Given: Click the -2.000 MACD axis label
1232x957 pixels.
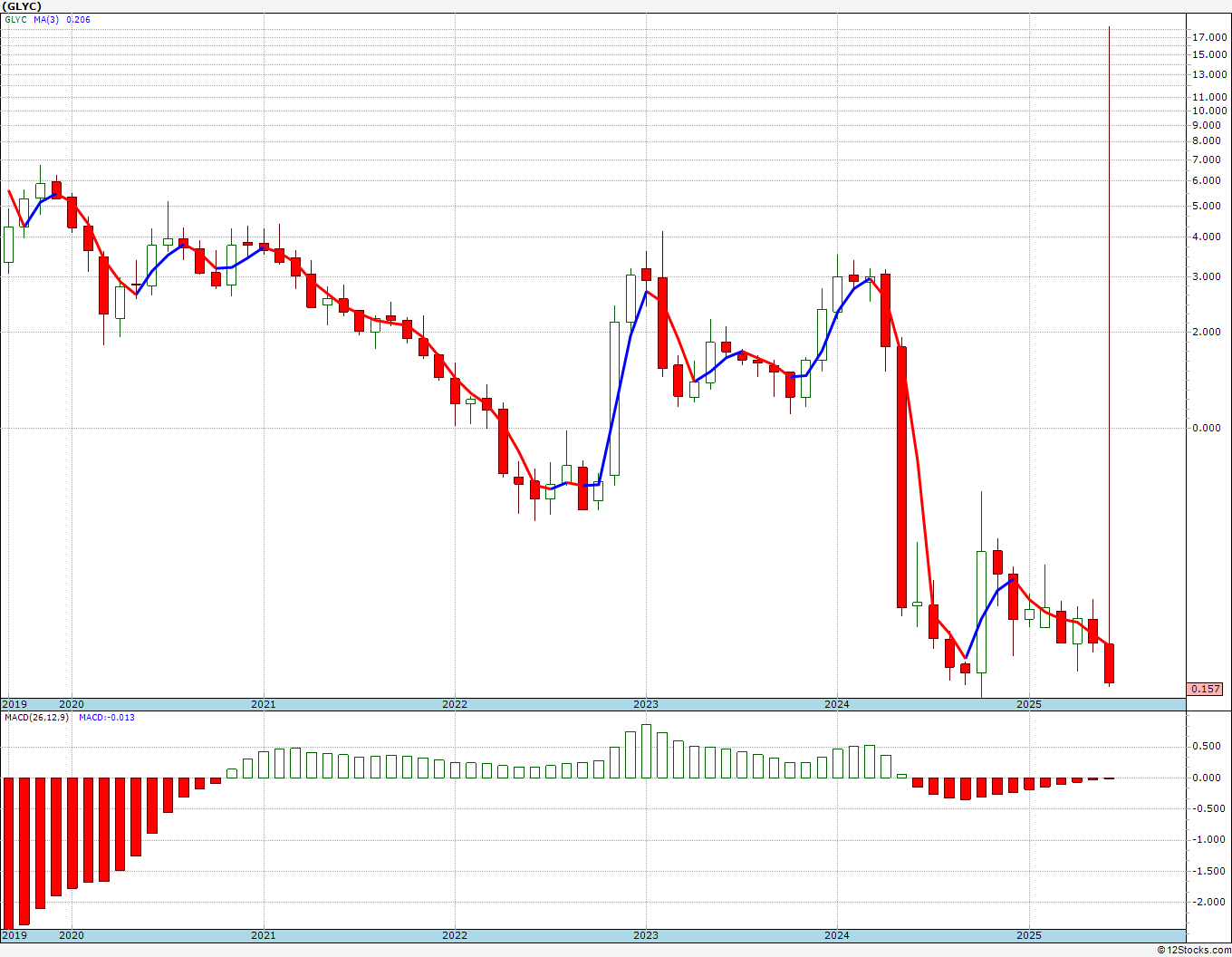Looking at the screenshot, I should (1207, 902).
